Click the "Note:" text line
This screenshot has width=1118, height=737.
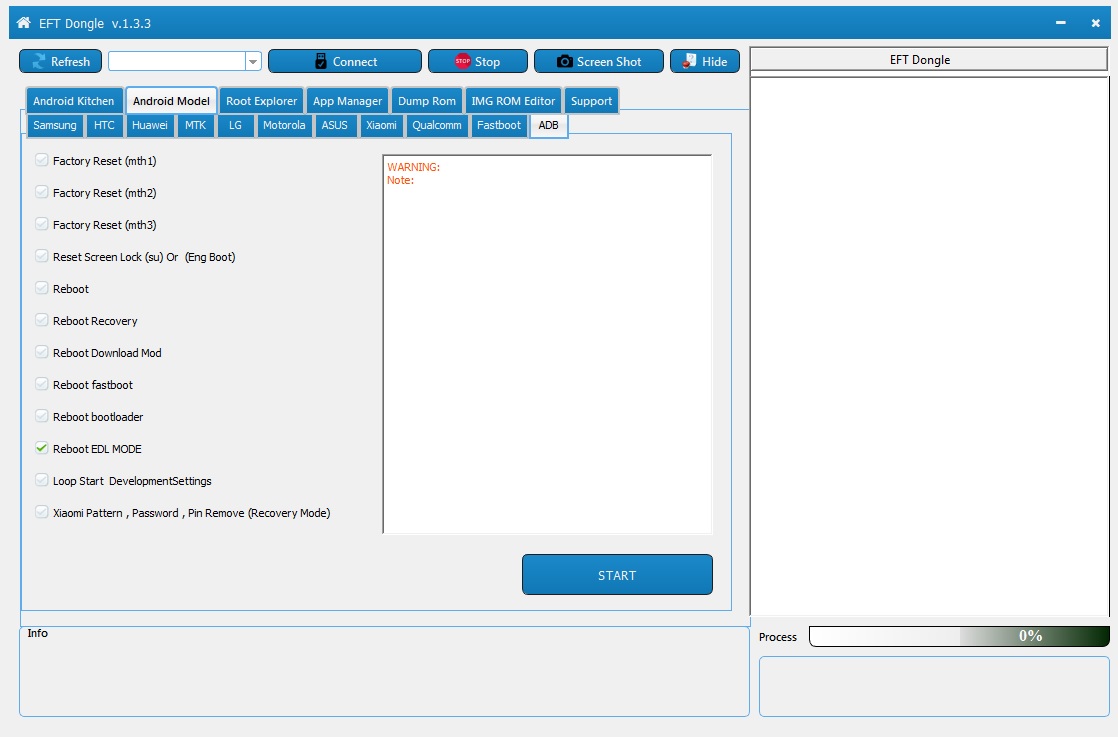point(400,180)
